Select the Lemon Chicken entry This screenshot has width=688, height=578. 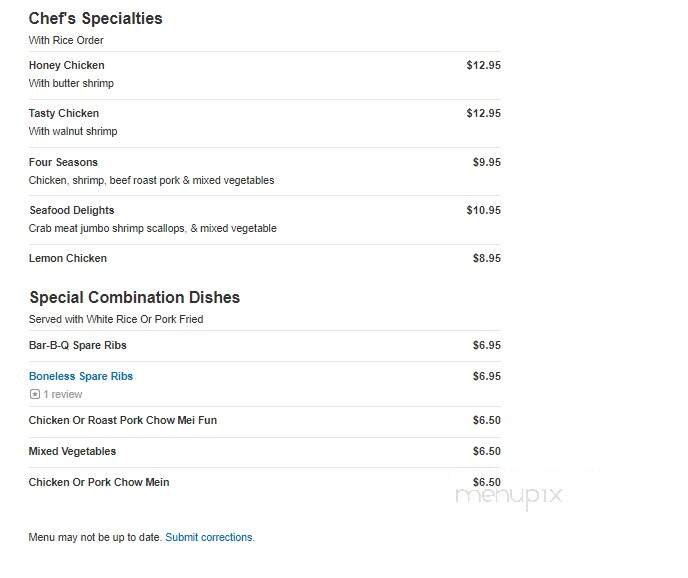(67, 258)
